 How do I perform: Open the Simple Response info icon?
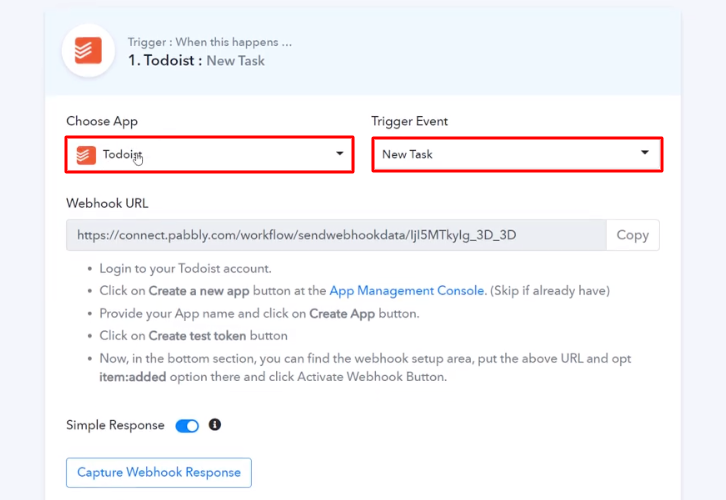coord(215,425)
